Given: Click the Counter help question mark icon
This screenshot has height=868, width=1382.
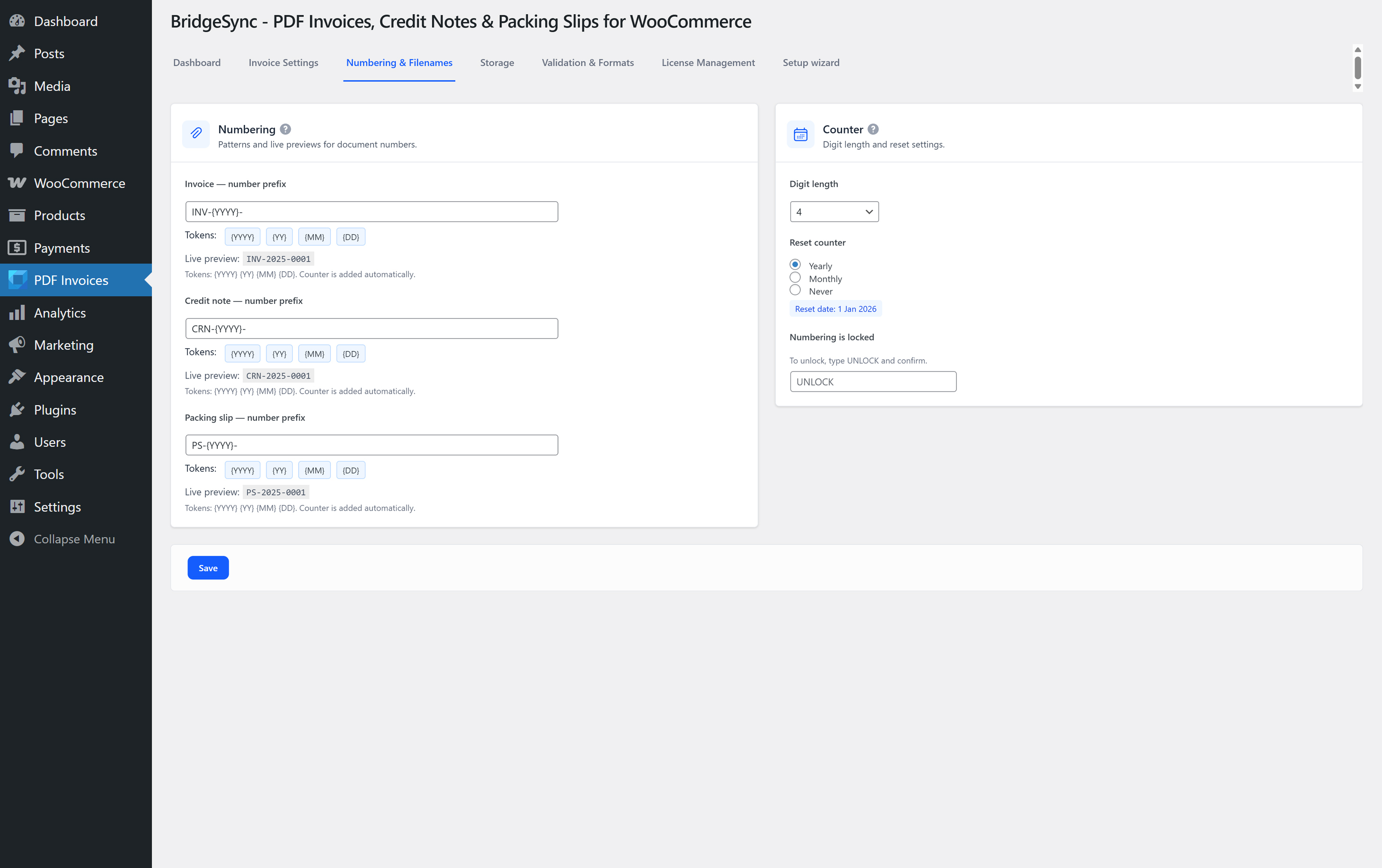Looking at the screenshot, I should [x=873, y=129].
